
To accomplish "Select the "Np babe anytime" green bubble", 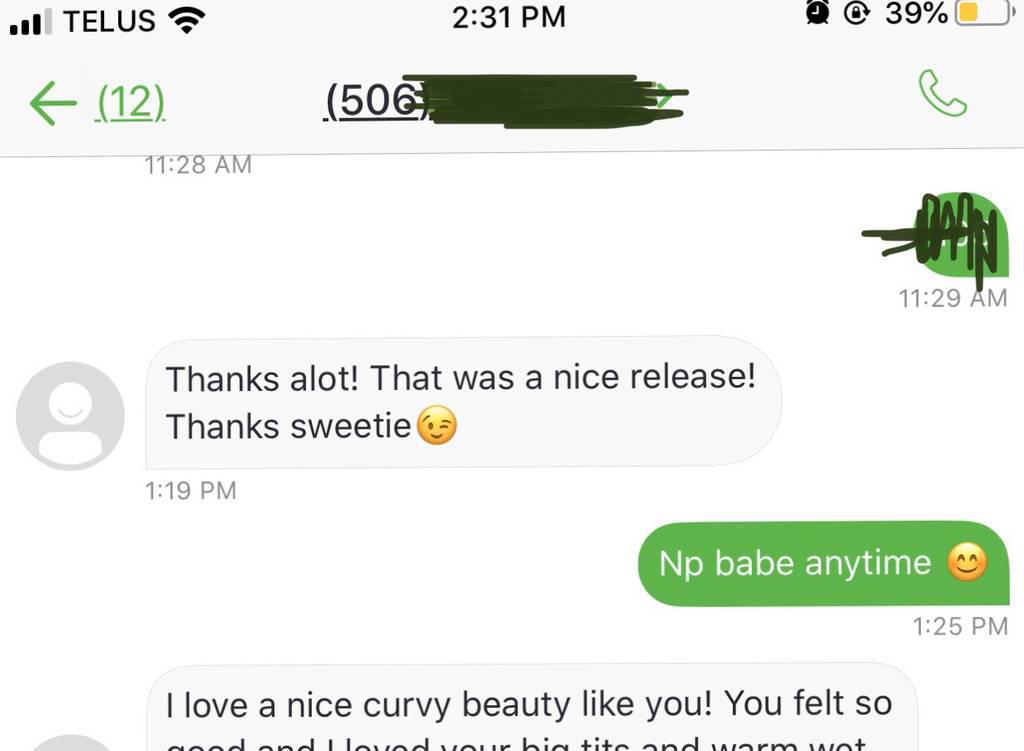I will pos(824,564).
